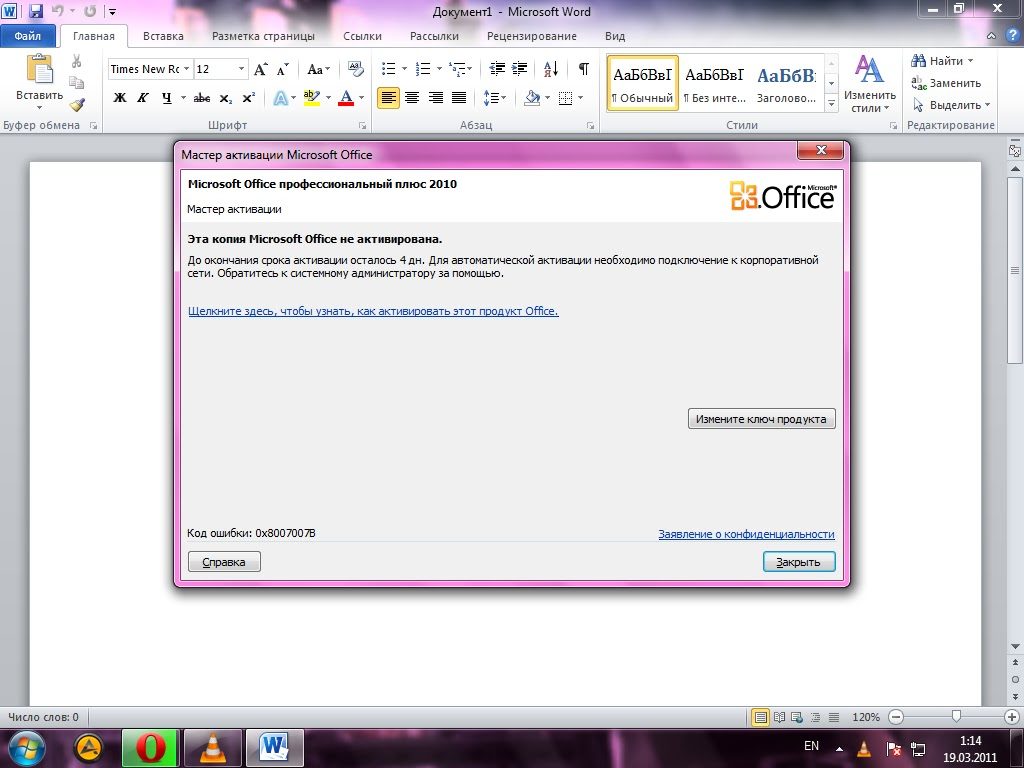Open the font color dropdown arrow

coord(361,98)
